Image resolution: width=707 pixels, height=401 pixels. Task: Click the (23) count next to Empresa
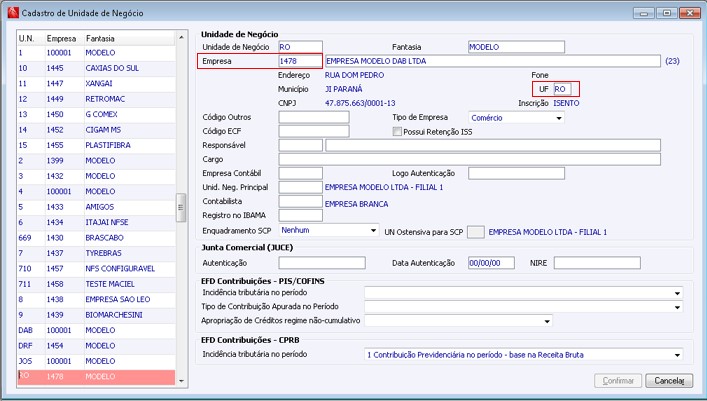tap(672, 61)
